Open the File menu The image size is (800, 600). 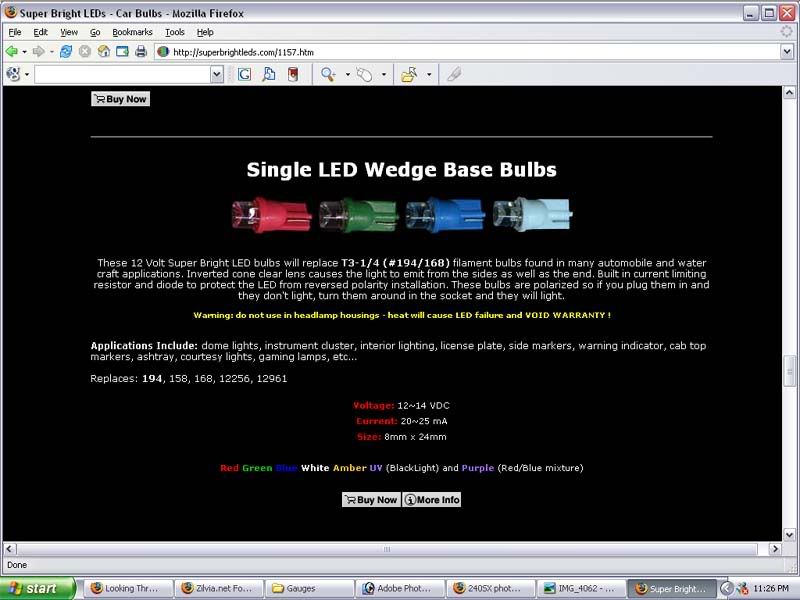pos(15,32)
